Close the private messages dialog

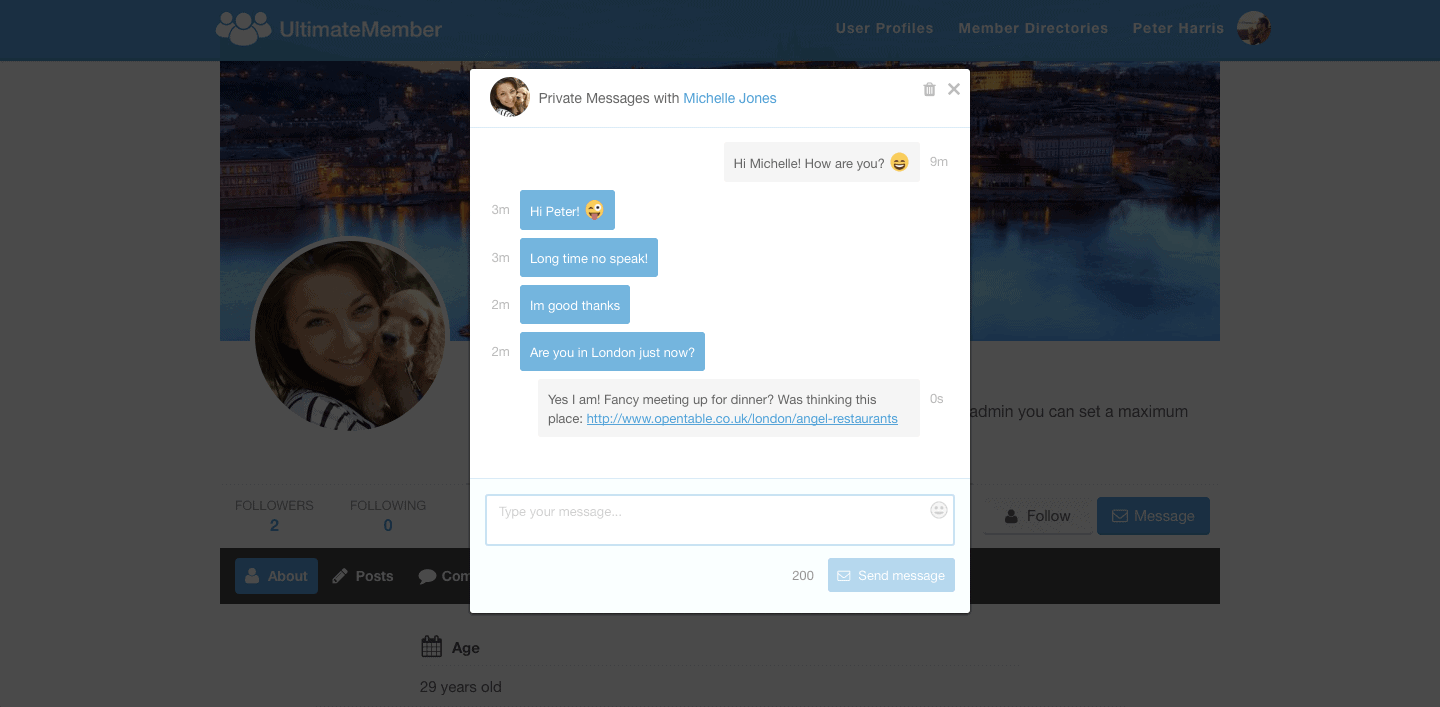tap(954, 89)
